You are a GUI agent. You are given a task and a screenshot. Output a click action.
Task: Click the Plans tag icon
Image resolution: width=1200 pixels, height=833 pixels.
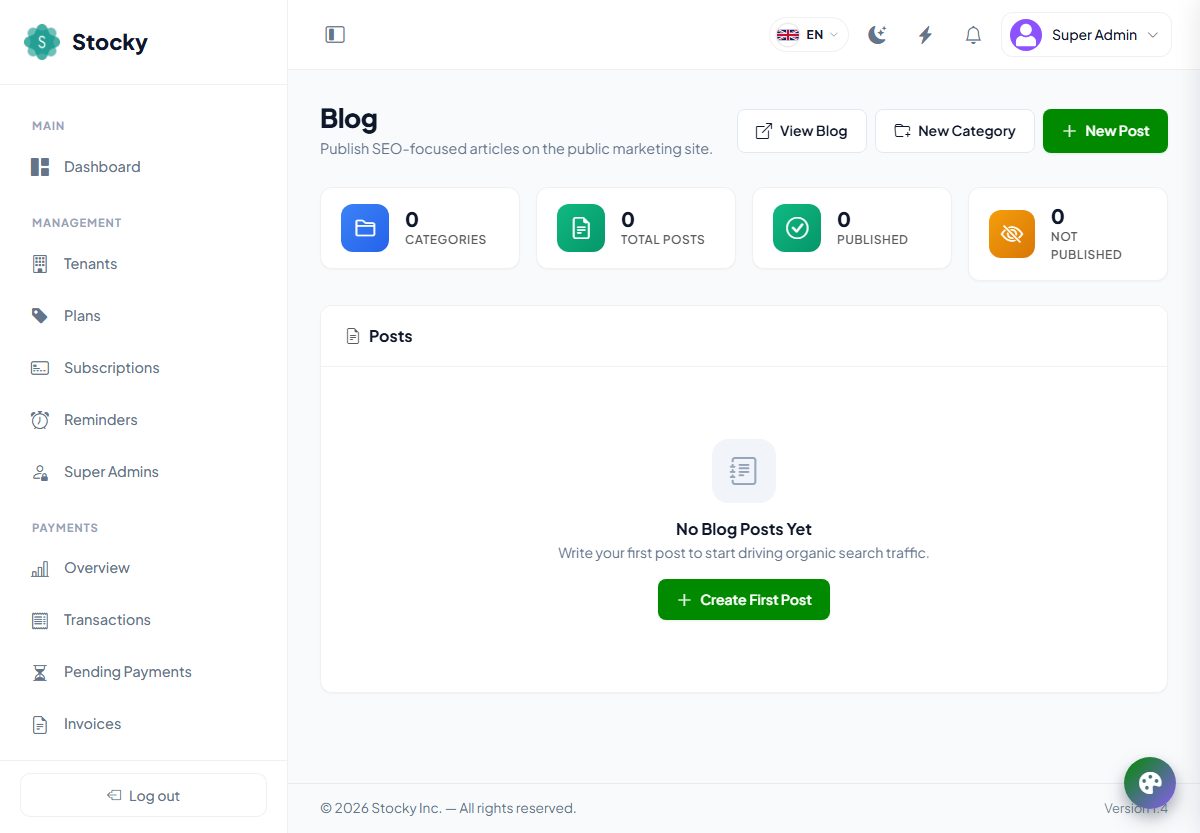(x=40, y=316)
